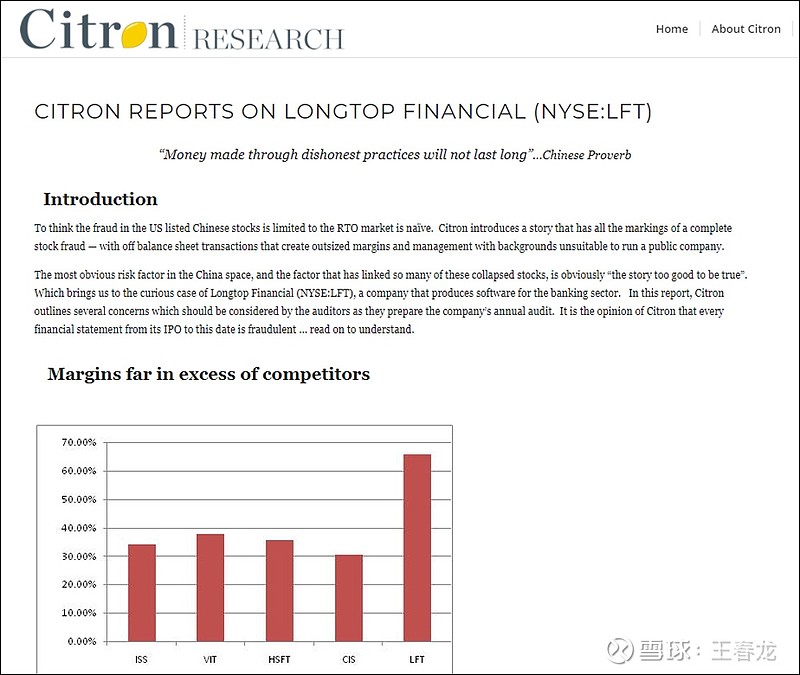Click the Chinese Proverb quote line

click(x=395, y=155)
